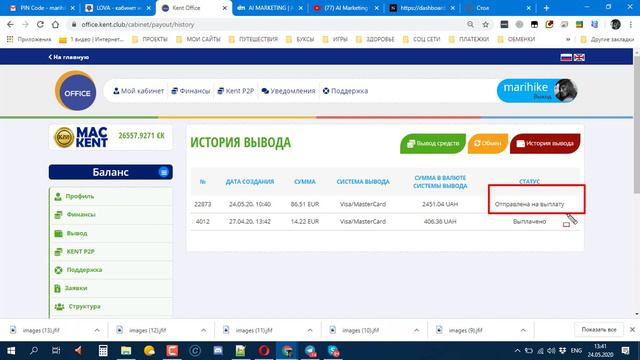This screenshot has width=640, height=360.
Task: Click the red История вывода button
Action: (x=545, y=143)
